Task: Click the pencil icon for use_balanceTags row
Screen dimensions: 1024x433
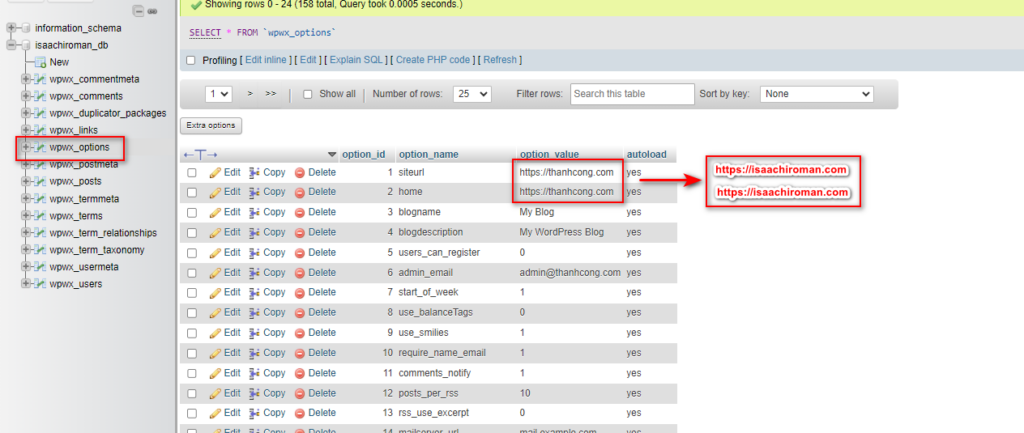Action: (x=215, y=313)
